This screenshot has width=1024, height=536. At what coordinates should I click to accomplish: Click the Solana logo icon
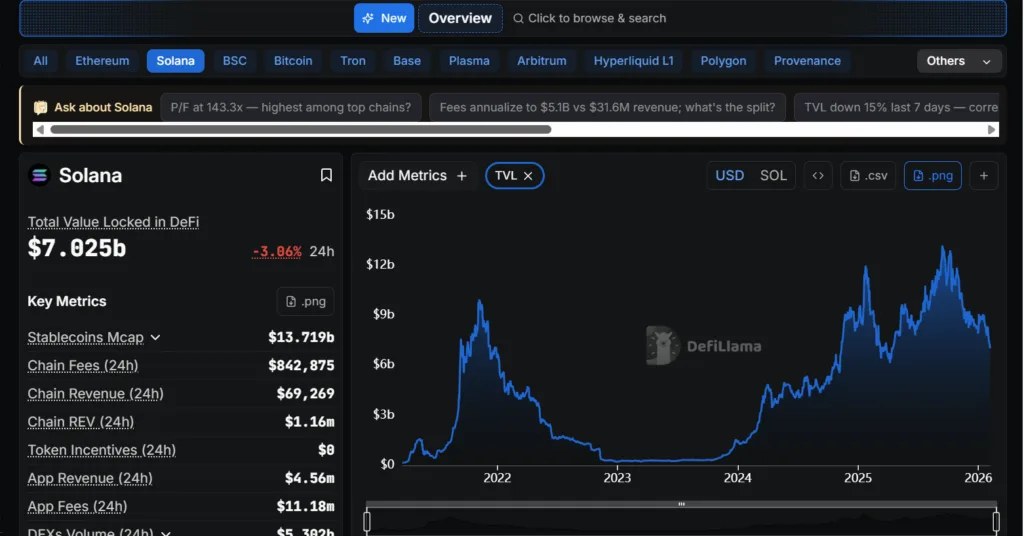click(x=39, y=175)
